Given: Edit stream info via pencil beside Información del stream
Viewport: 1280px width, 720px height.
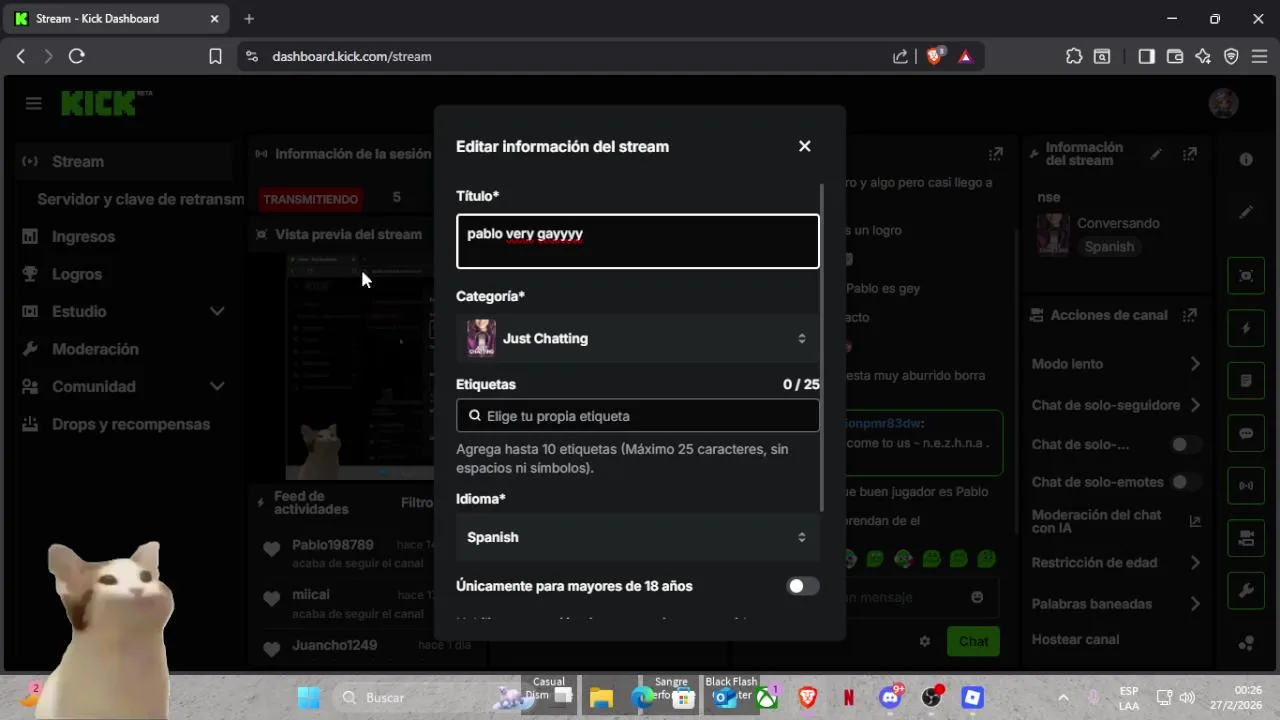Looking at the screenshot, I should point(1156,154).
